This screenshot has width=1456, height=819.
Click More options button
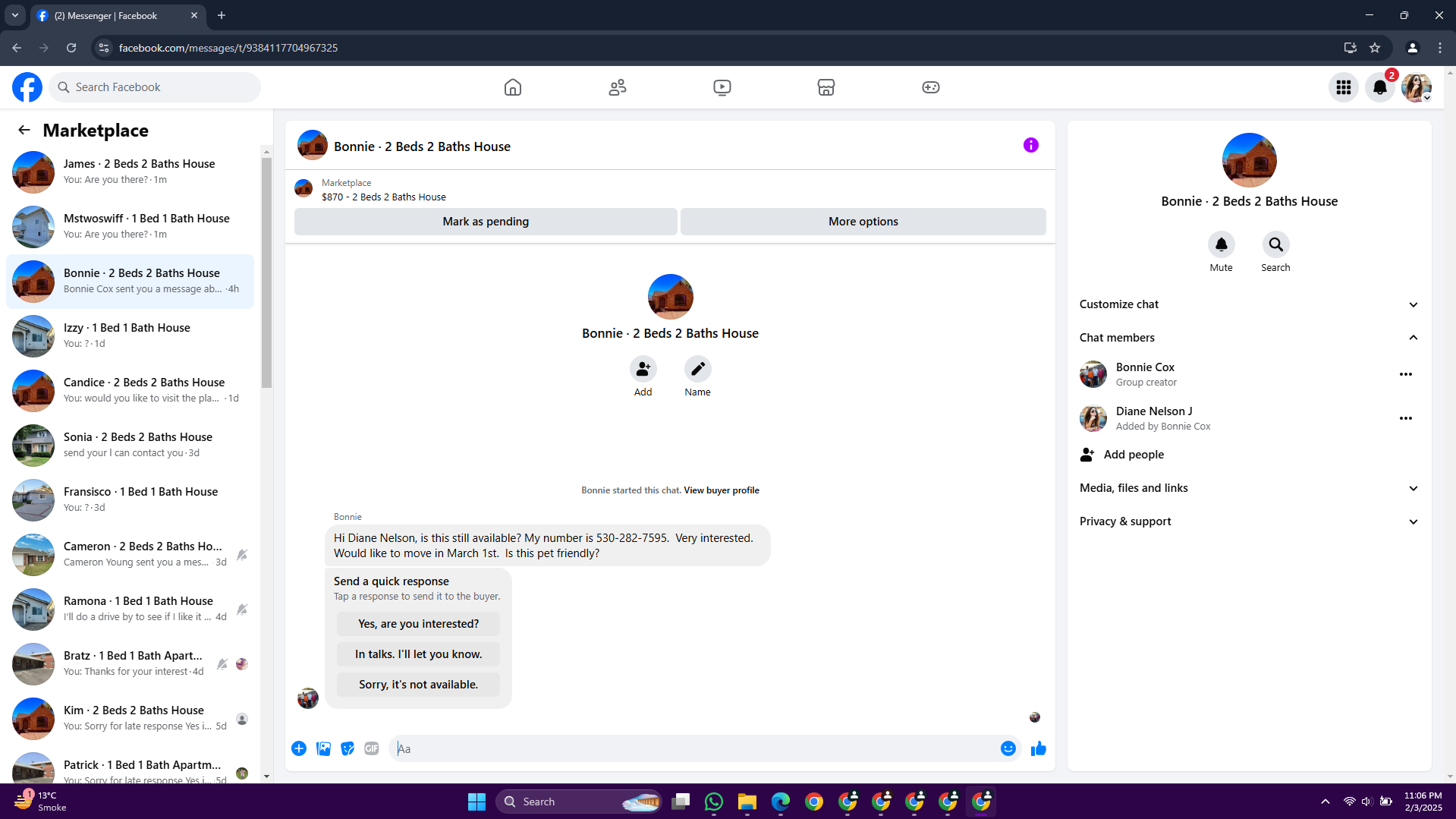tap(863, 222)
